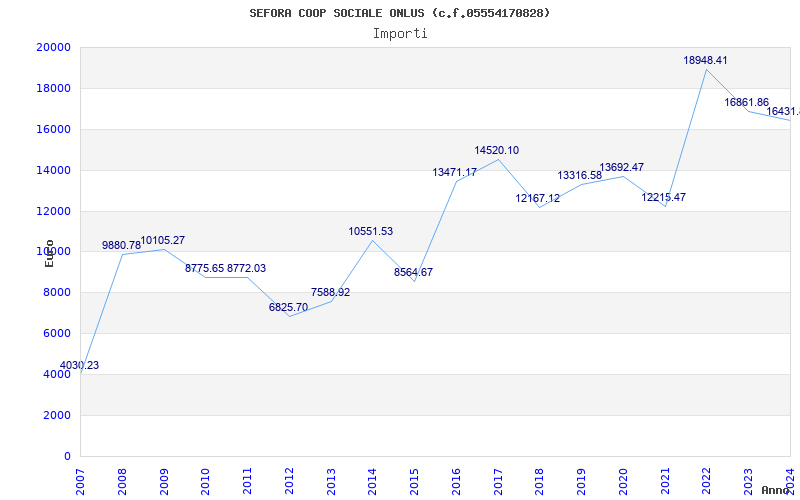The height and width of the screenshot is (500, 800).
Task: Select y-axis tick 8000
Action: click(x=57, y=292)
